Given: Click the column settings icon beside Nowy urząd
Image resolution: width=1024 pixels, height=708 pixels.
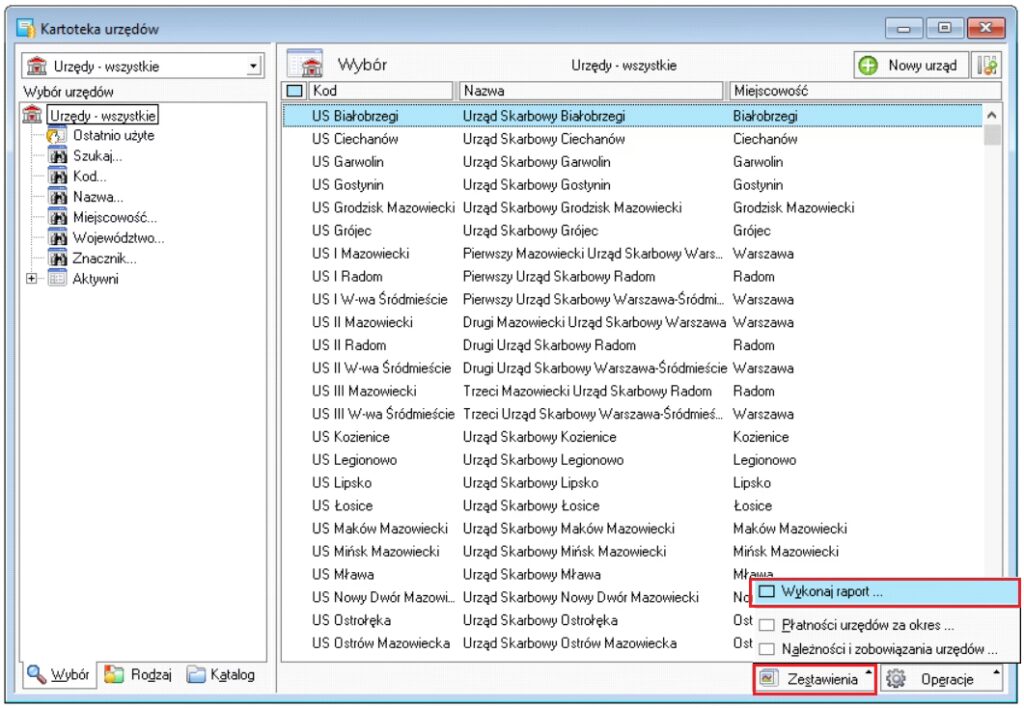Looking at the screenshot, I should point(987,66).
